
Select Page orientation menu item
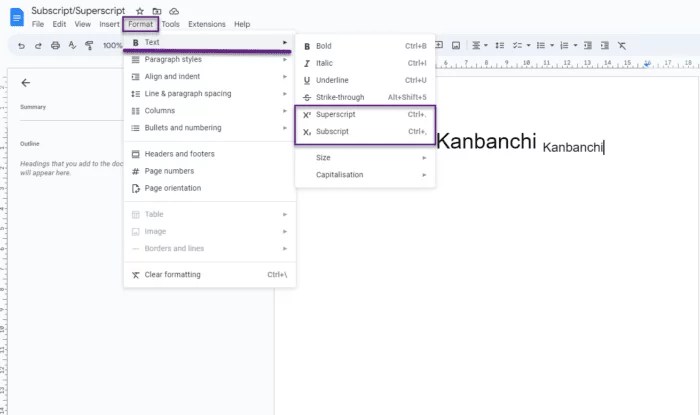(x=210, y=188)
